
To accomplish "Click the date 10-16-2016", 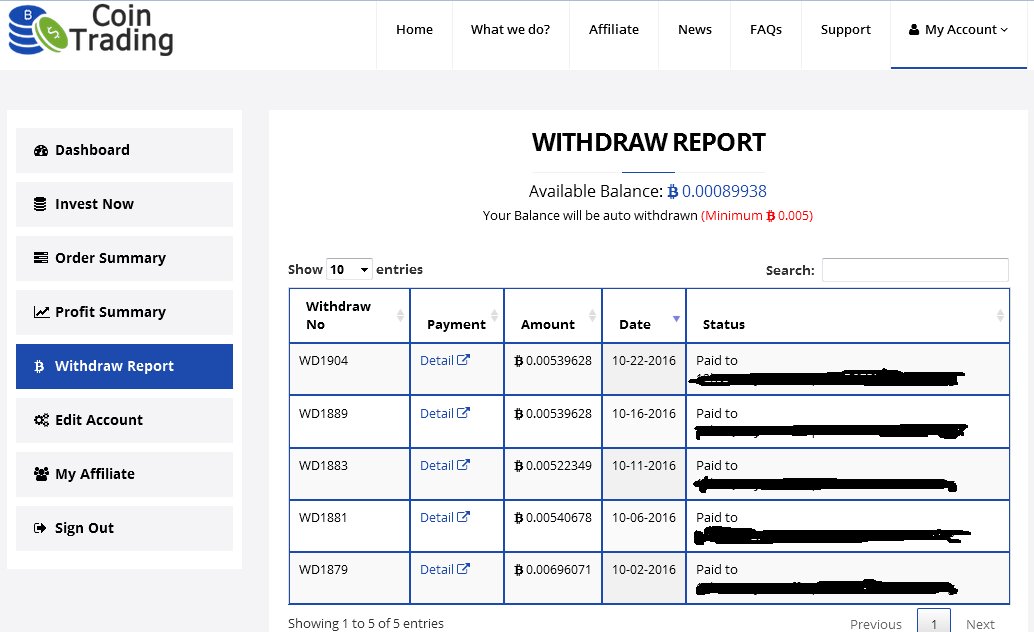I will coord(644,413).
